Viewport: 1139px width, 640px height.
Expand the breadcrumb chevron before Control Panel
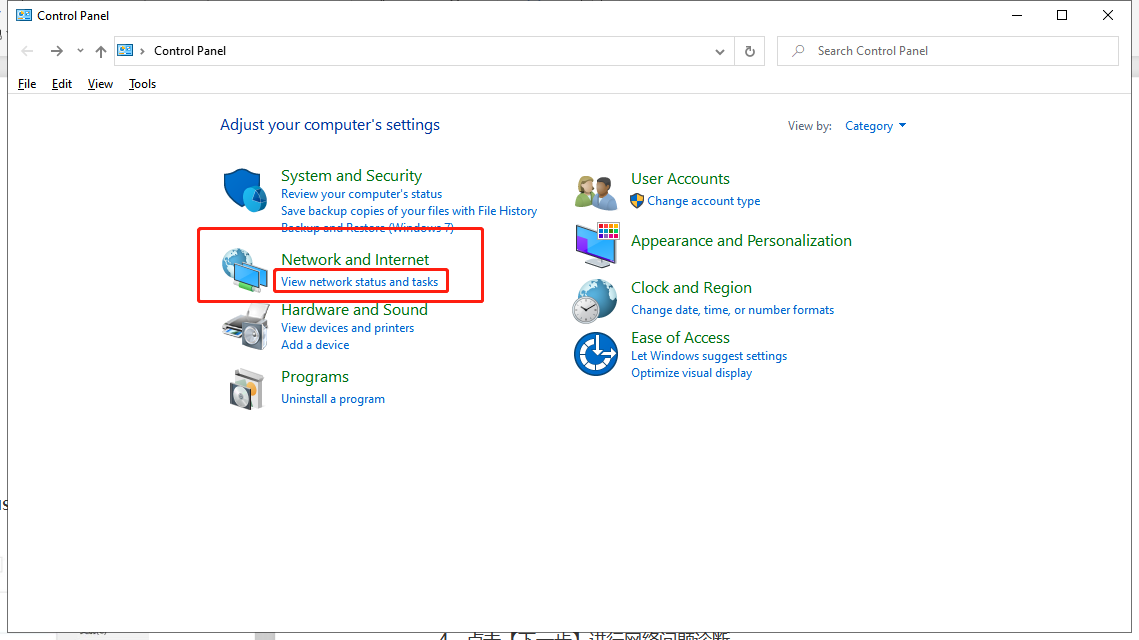point(142,51)
